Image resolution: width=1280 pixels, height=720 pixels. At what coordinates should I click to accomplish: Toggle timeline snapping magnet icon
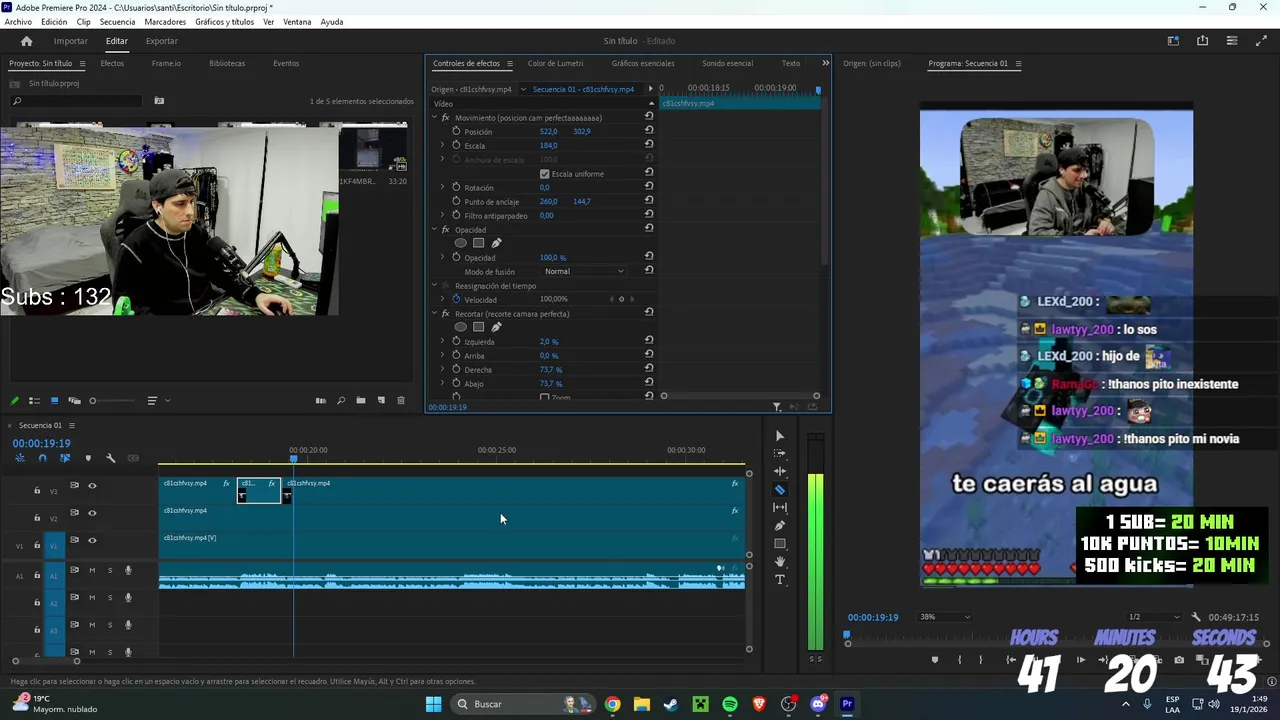coord(42,458)
